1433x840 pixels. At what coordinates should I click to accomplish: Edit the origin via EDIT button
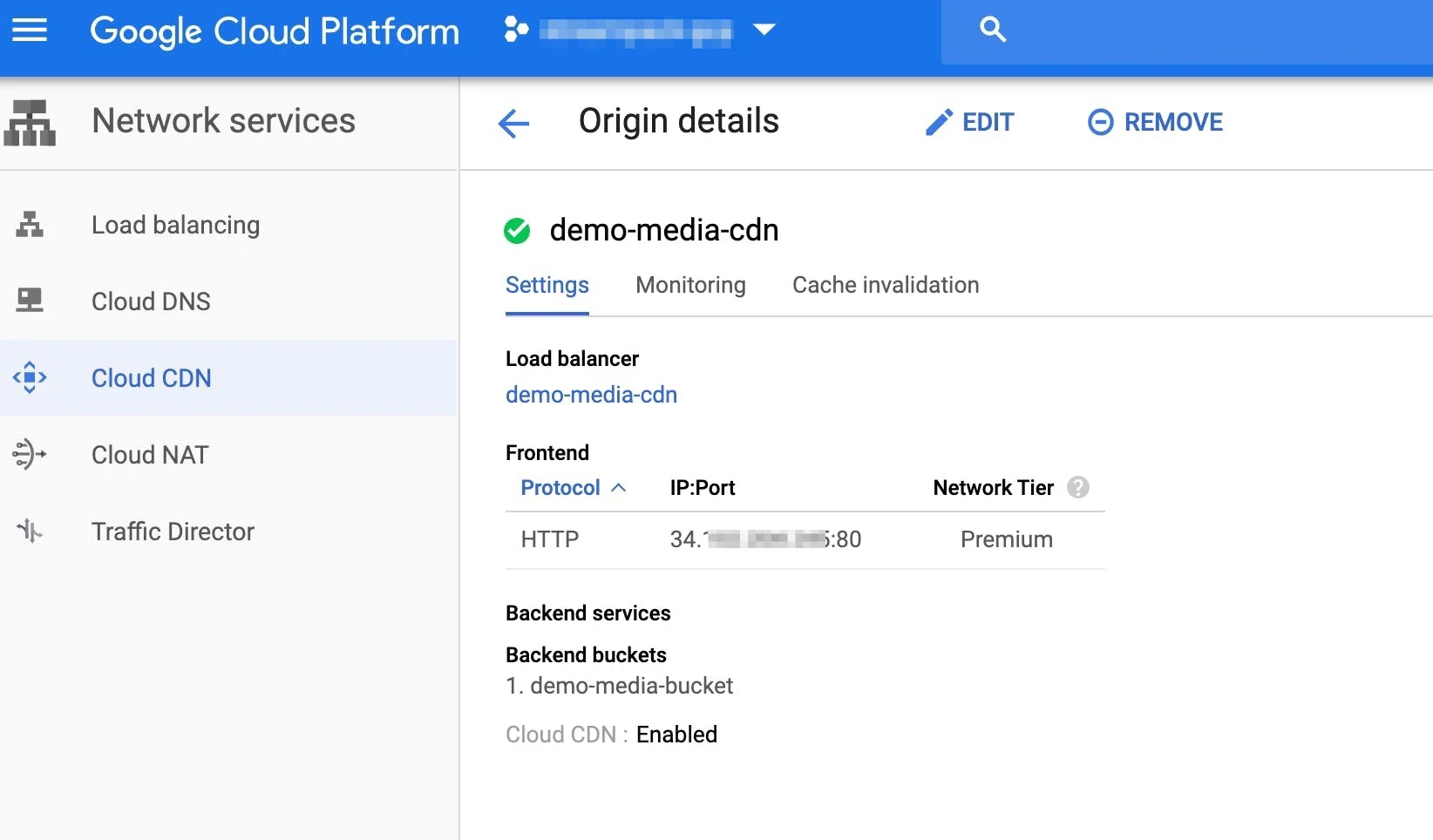coord(969,123)
